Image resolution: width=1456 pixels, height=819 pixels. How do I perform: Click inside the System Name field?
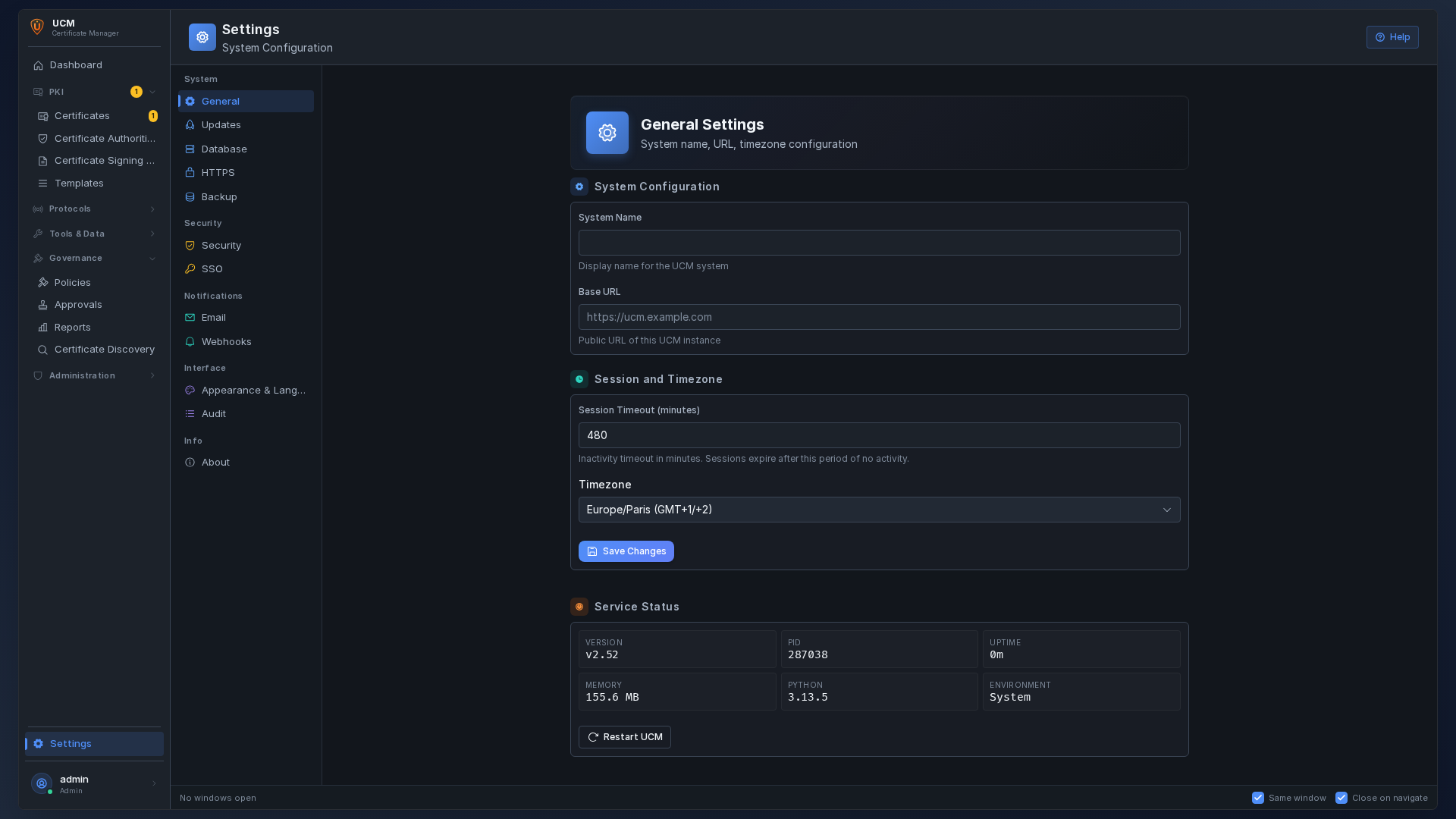879,243
